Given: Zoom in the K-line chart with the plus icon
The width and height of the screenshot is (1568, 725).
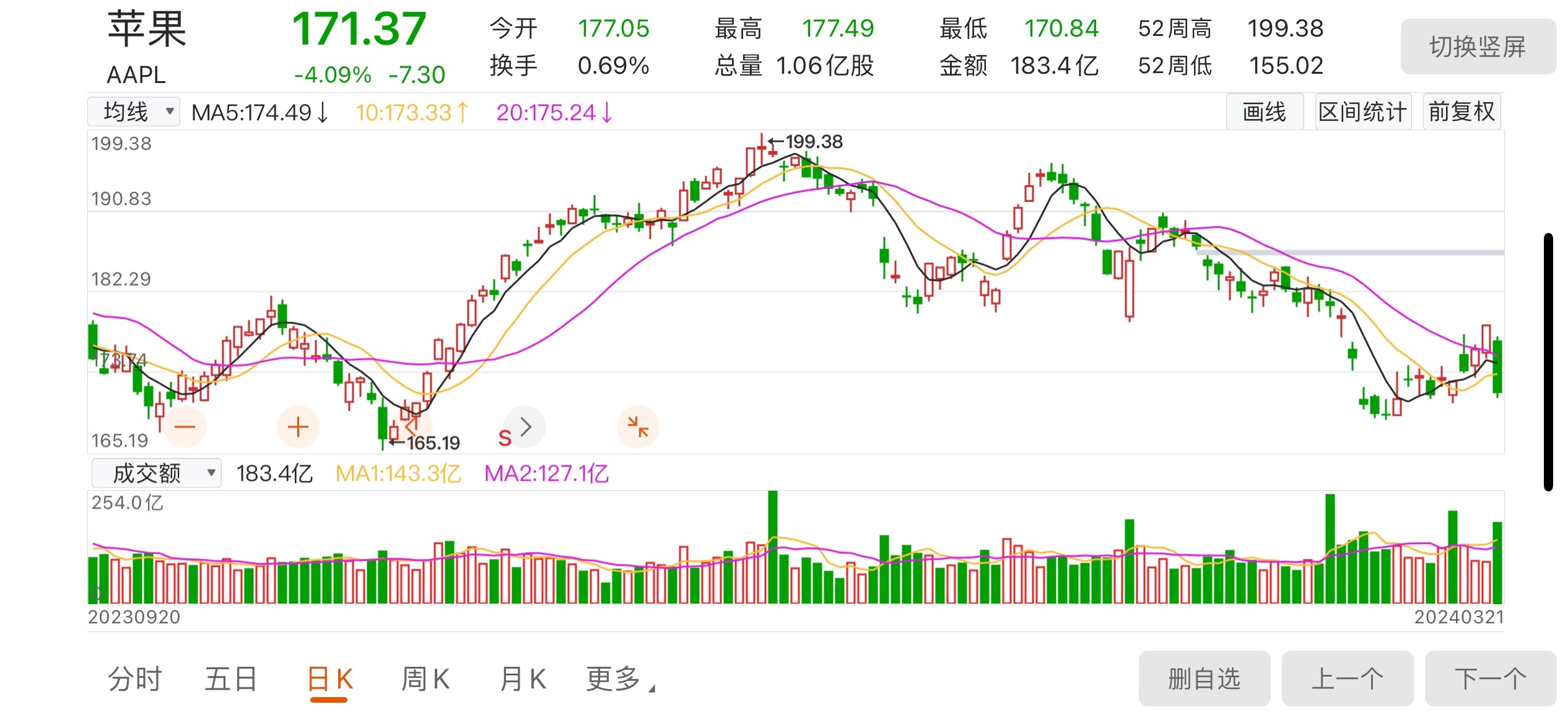Looking at the screenshot, I should click(297, 426).
